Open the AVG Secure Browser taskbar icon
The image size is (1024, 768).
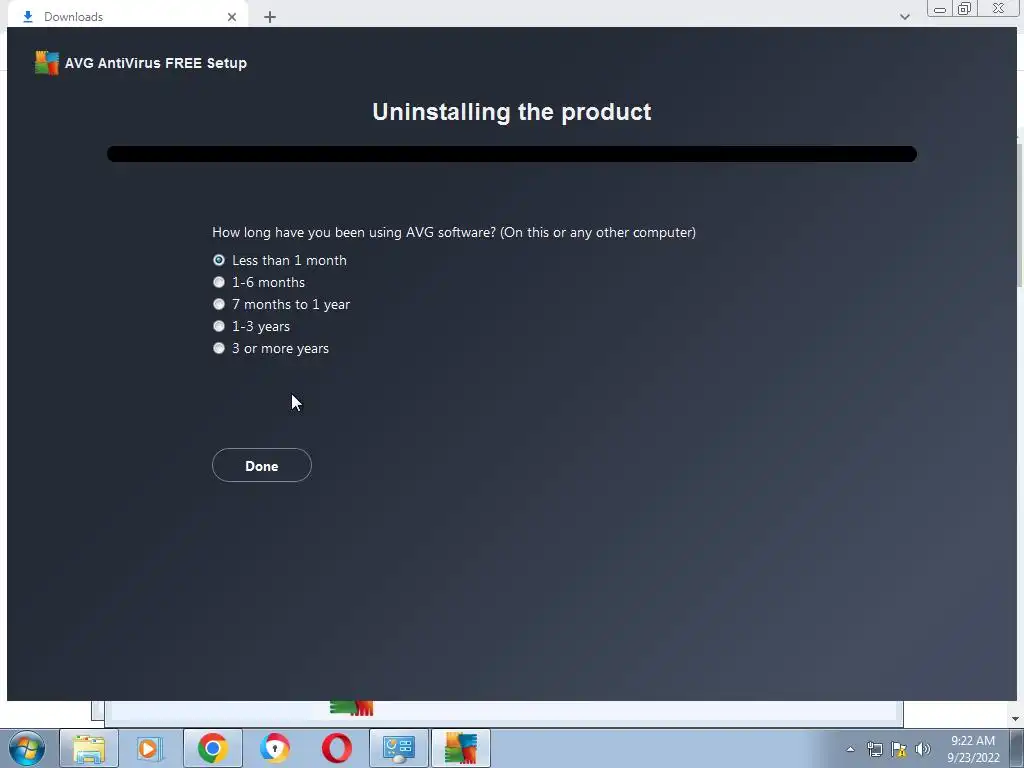click(274, 748)
